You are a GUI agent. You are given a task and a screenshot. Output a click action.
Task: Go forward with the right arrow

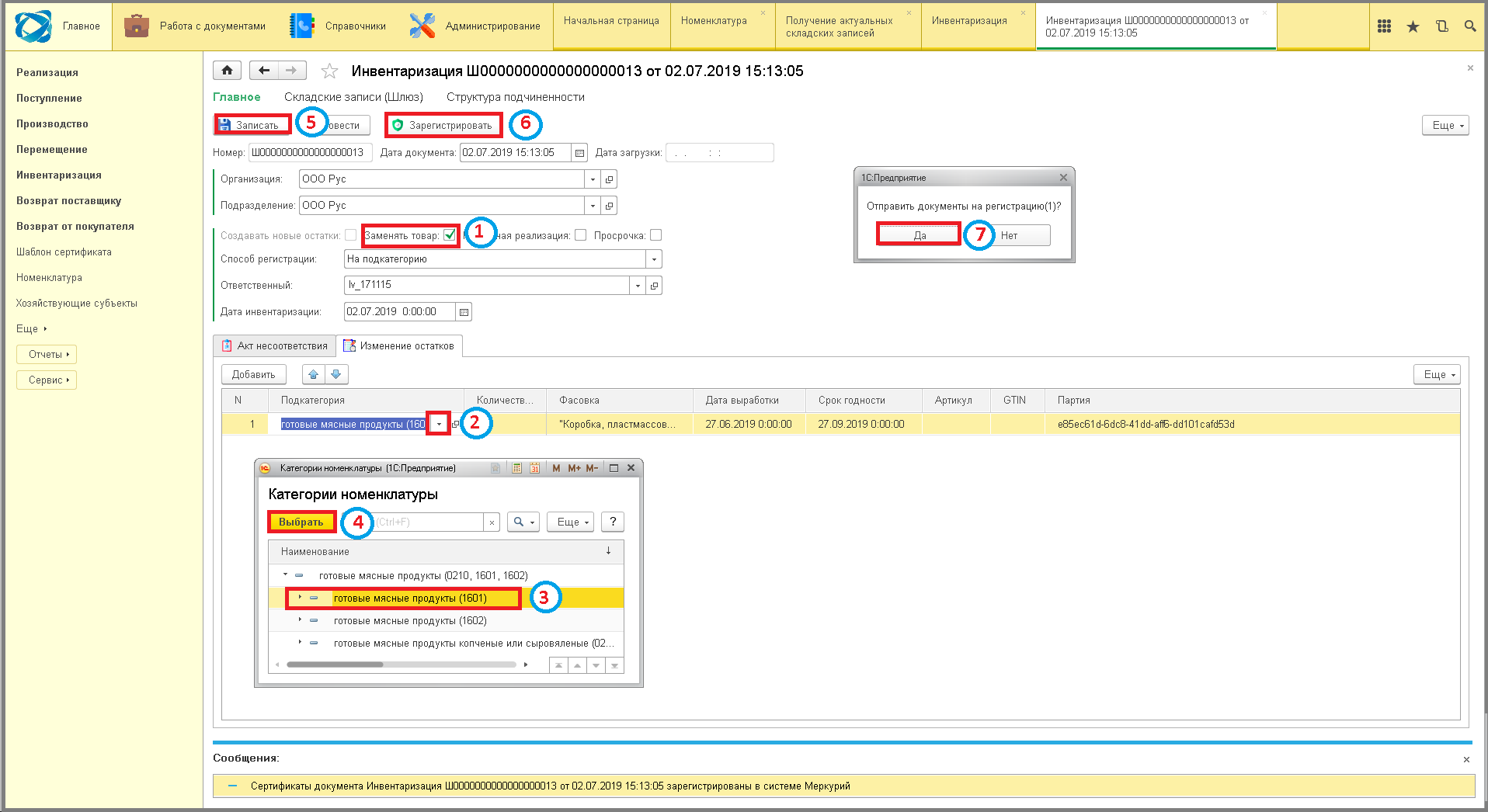(292, 71)
